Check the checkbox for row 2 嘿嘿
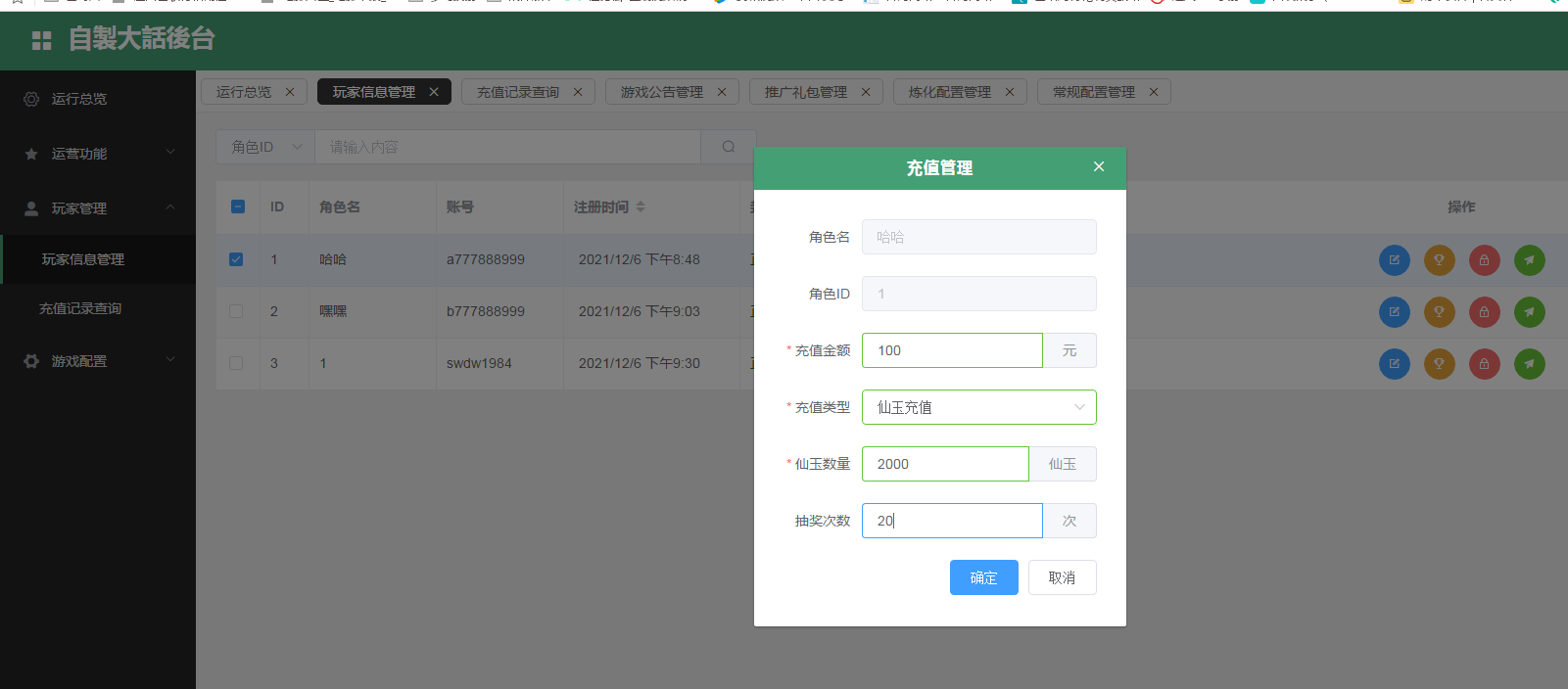Viewport: 1568px width, 689px height. pos(236,311)
